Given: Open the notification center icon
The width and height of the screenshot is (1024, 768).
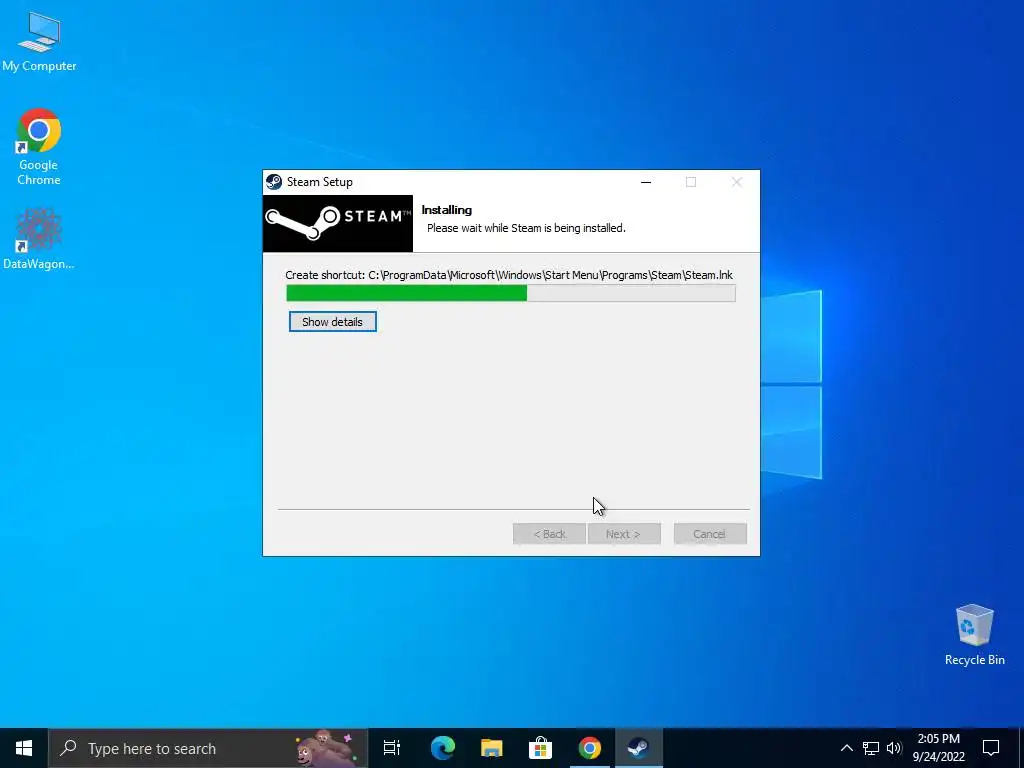Looking at the screenshot, I should click(991, 748).
